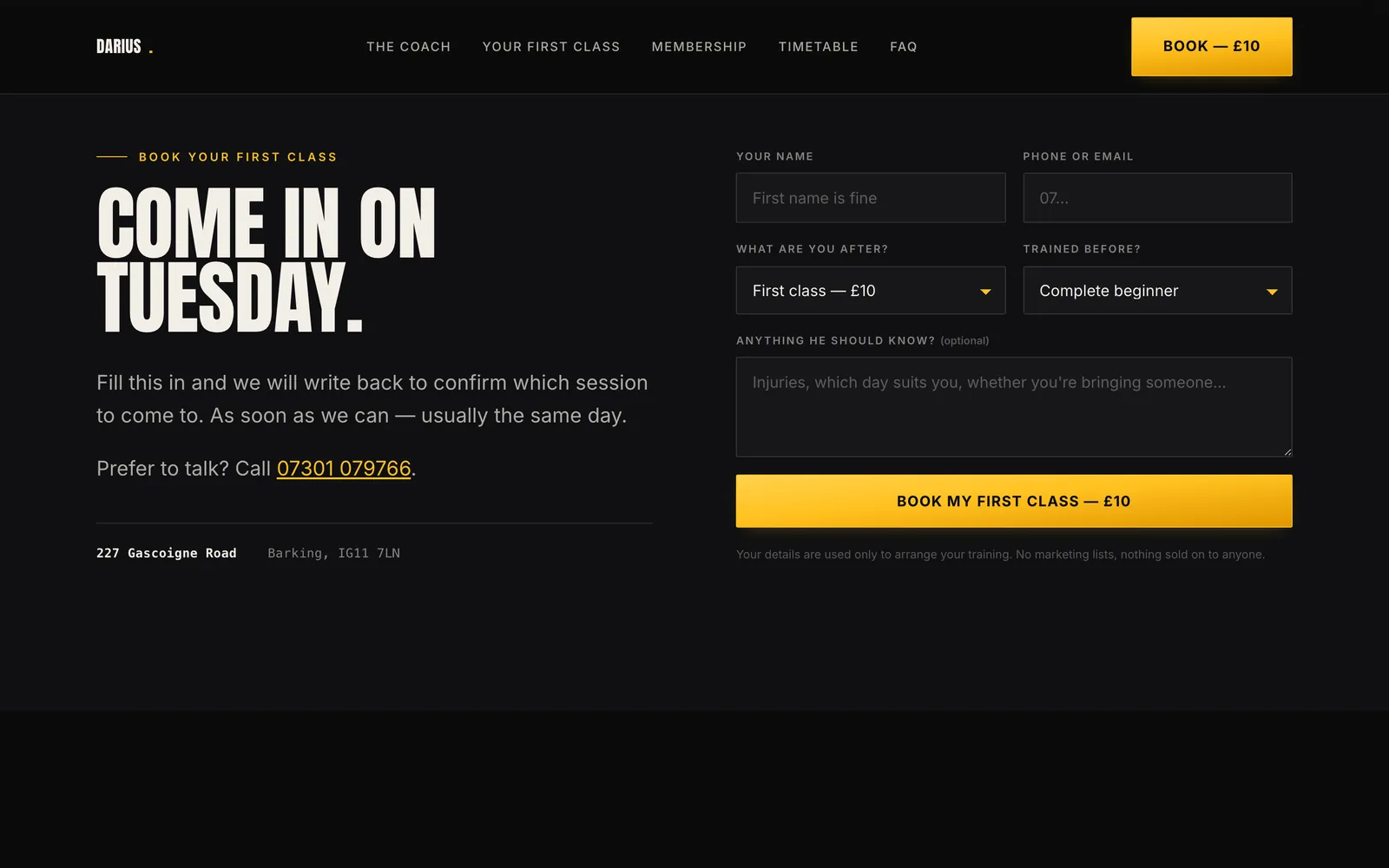Focus the Your Name input field
The height and width of the screenshot is (868, 1389).
[x=871, y=198]
